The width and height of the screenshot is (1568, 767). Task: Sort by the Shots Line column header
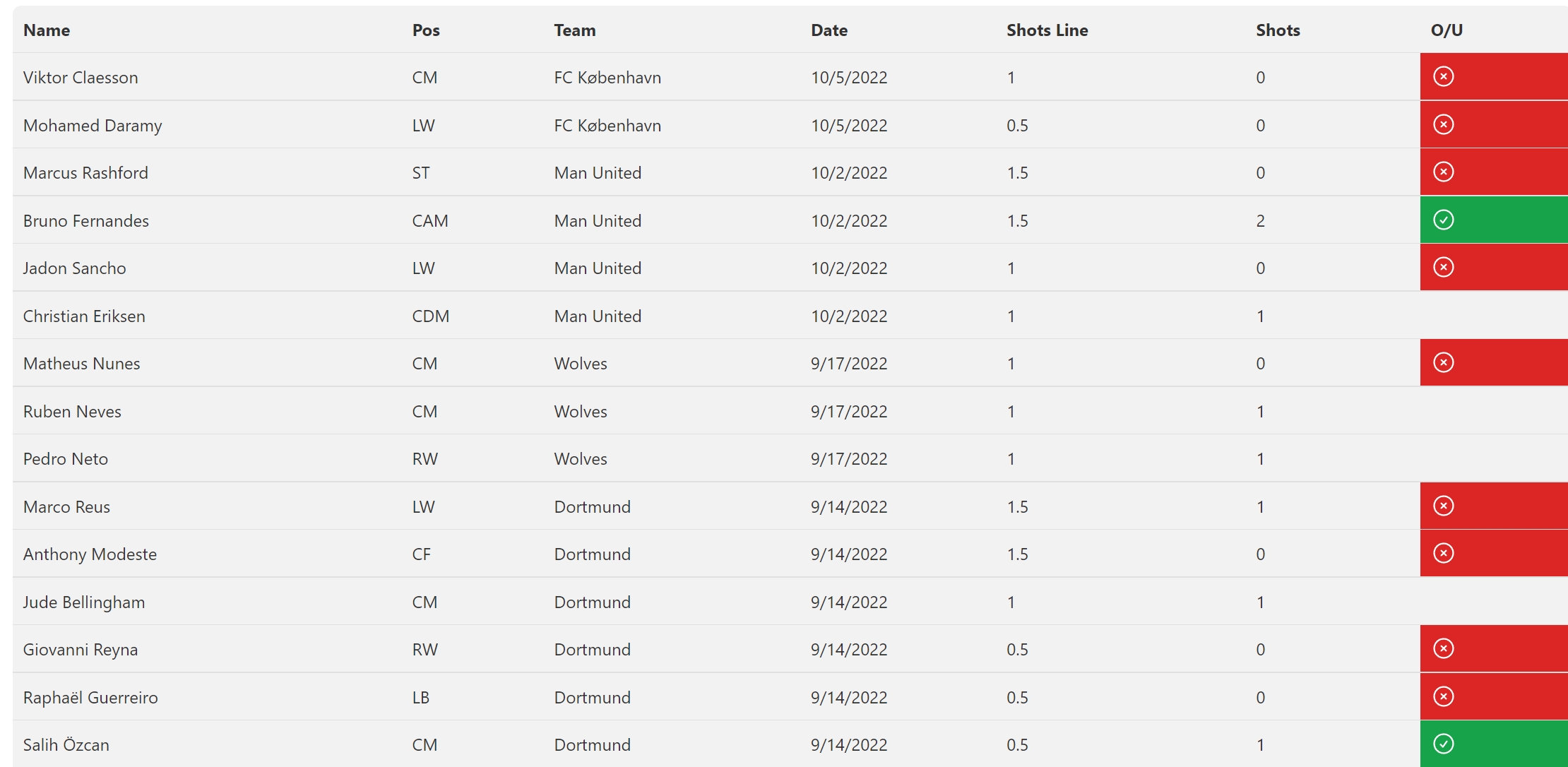coord(1047,30)
